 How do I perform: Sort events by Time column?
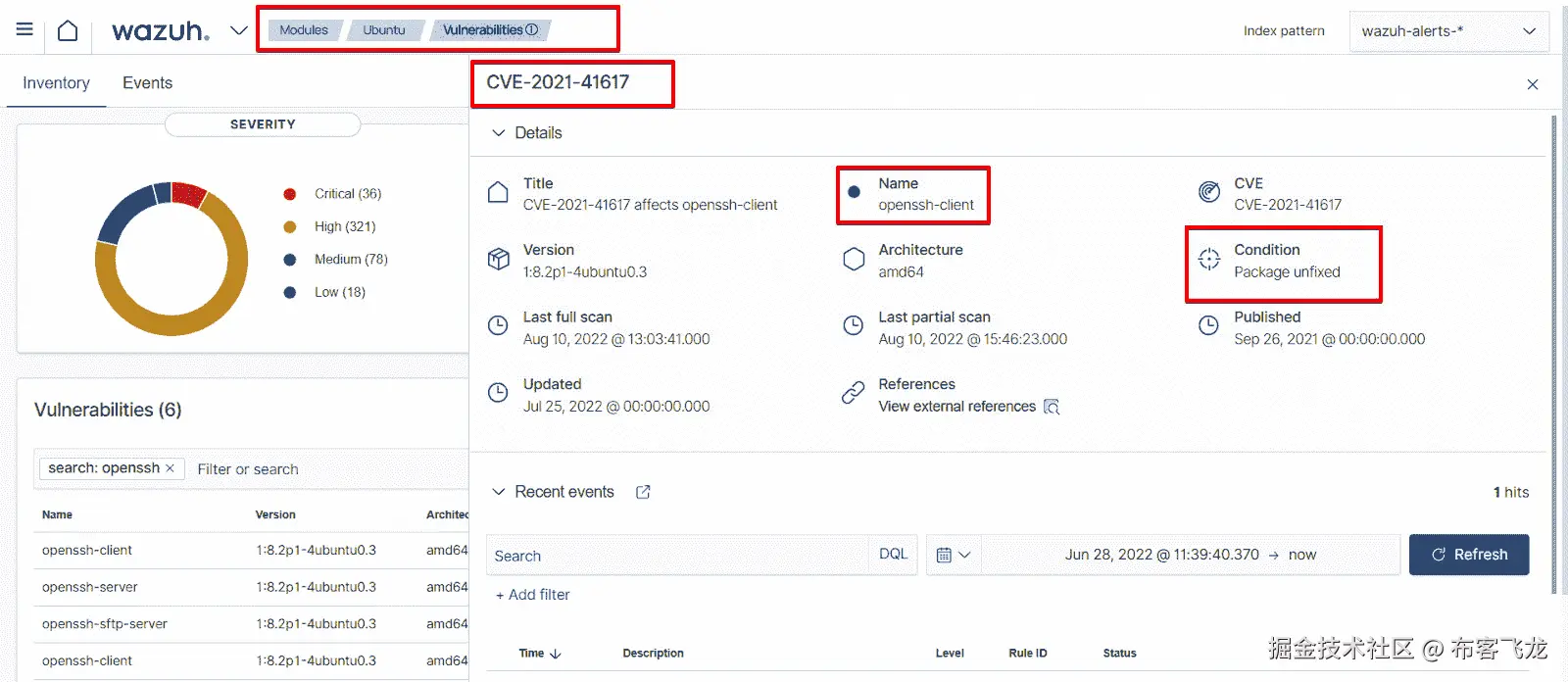coord(540,653)
